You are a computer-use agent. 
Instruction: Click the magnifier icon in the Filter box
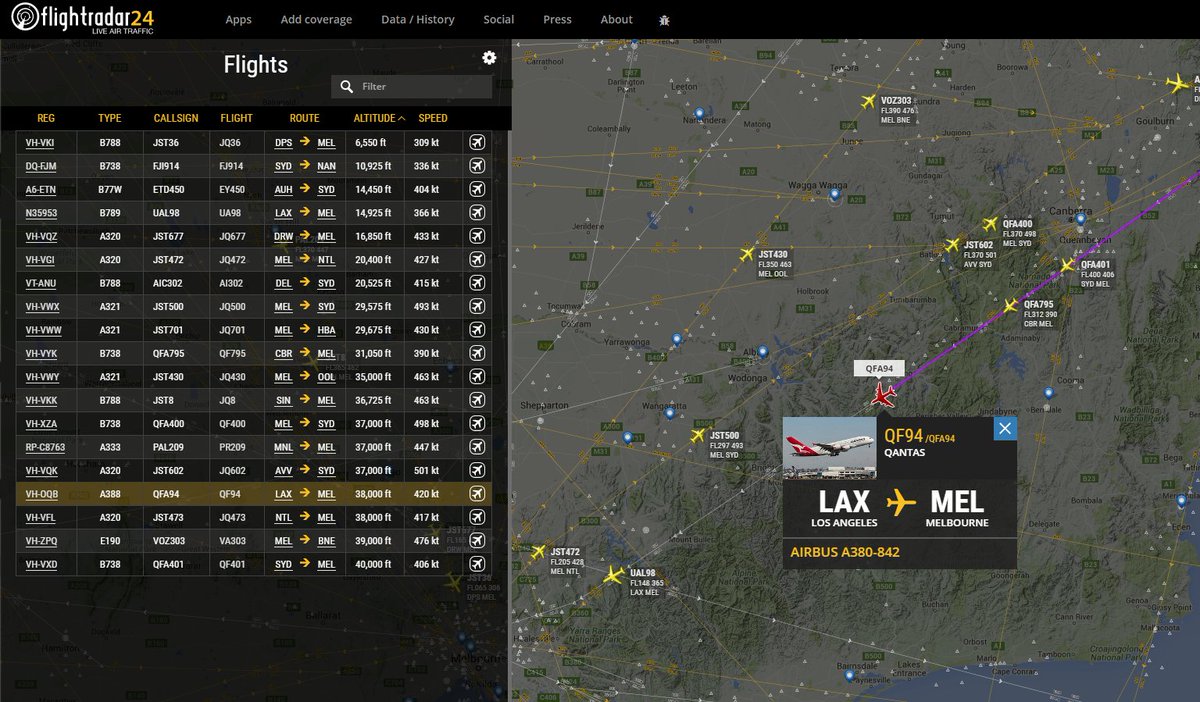point(345,86)
